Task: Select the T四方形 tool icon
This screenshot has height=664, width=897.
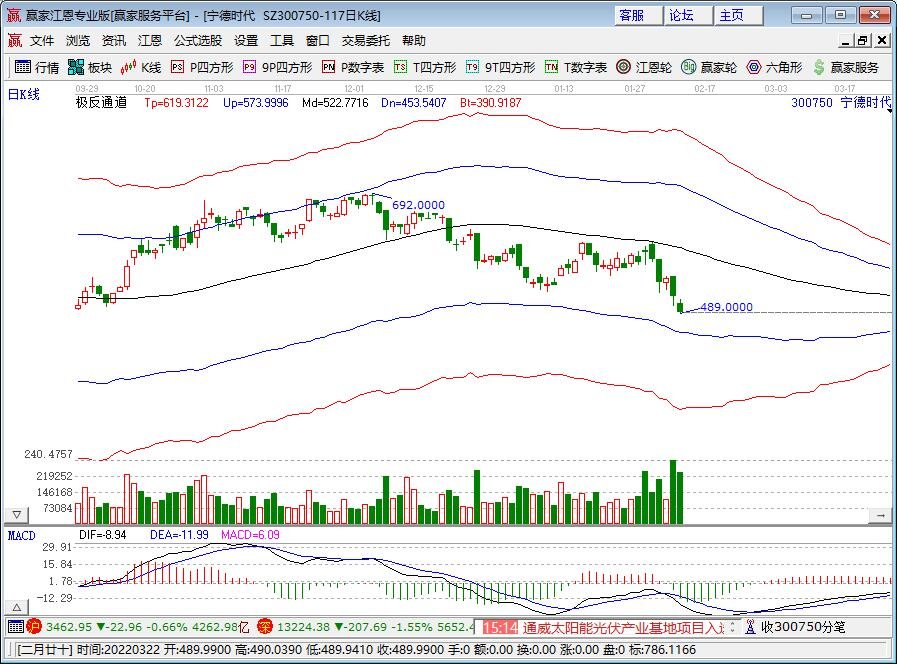Action: coord(400,67)
